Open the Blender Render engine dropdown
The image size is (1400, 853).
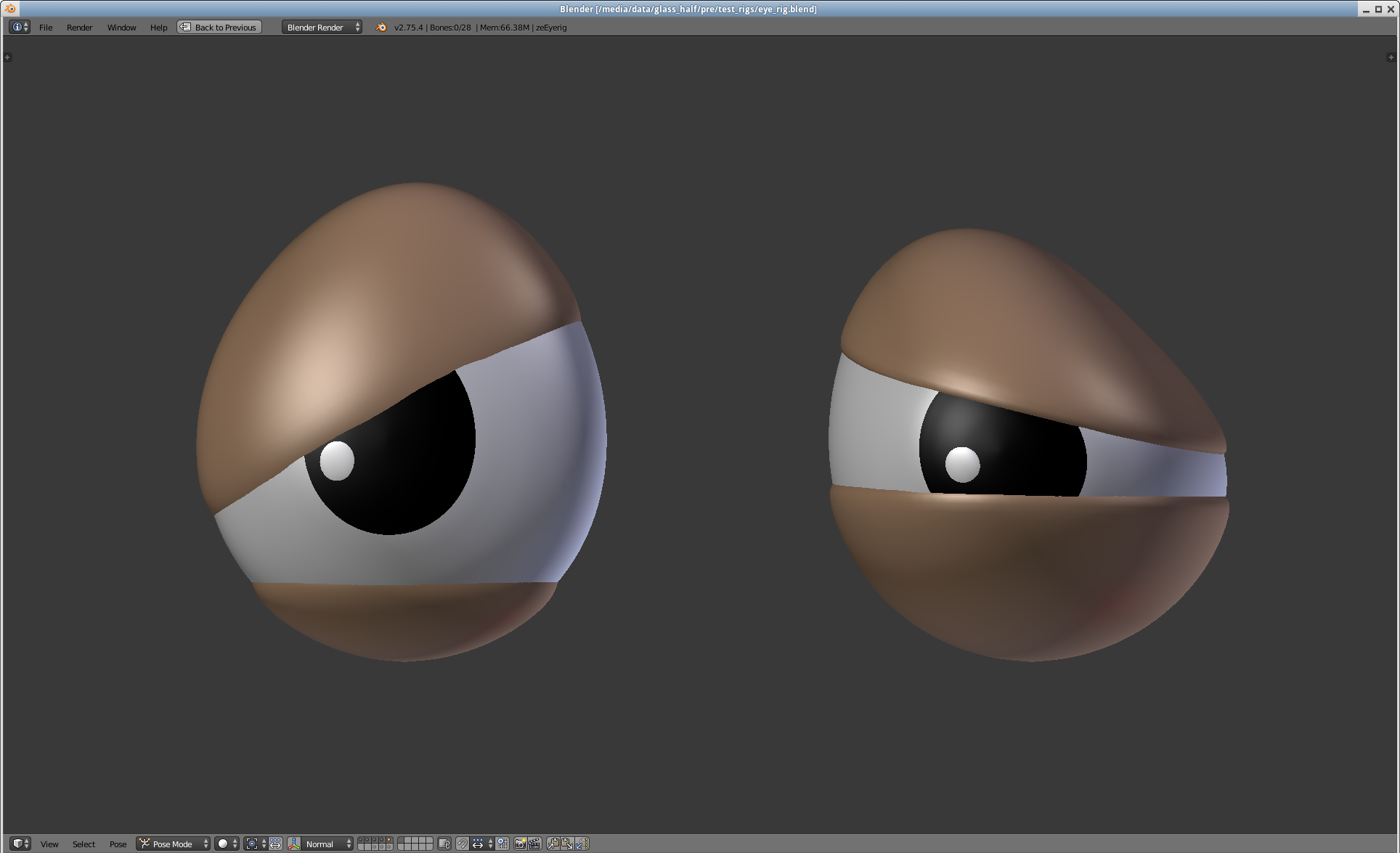[322, 28]
